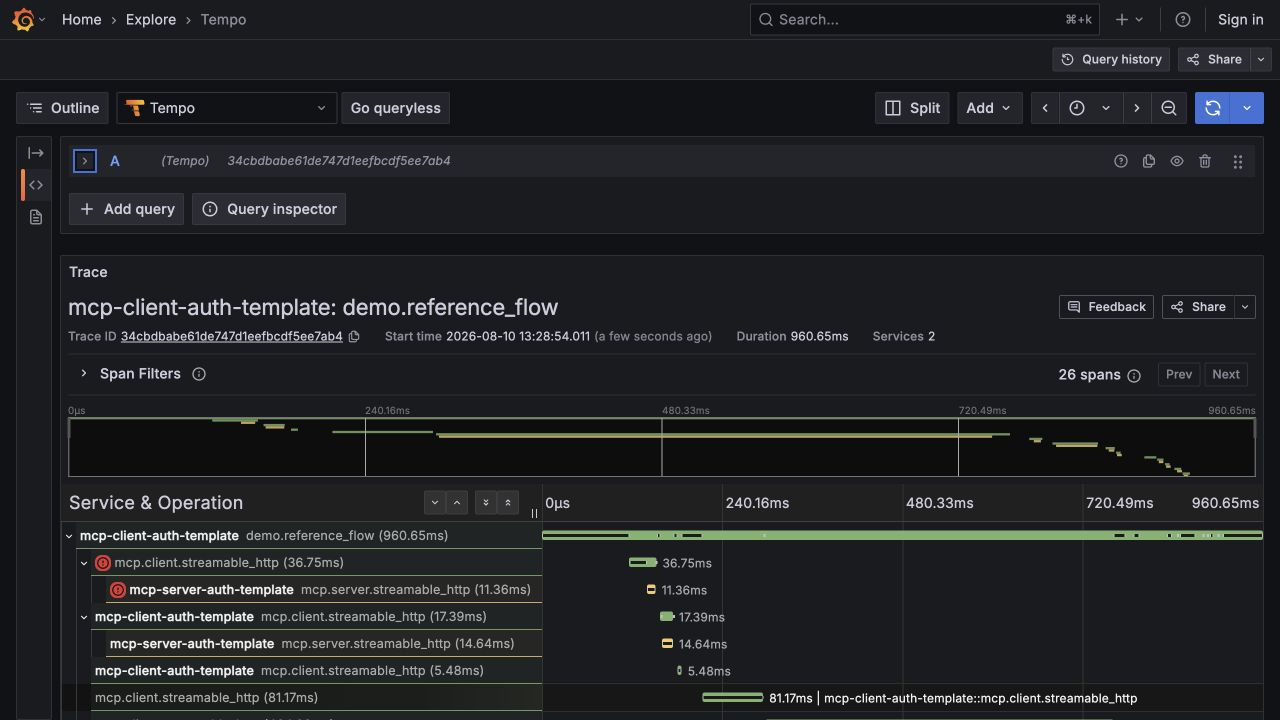Click the Grafana logo icon

tap(23, 19)
